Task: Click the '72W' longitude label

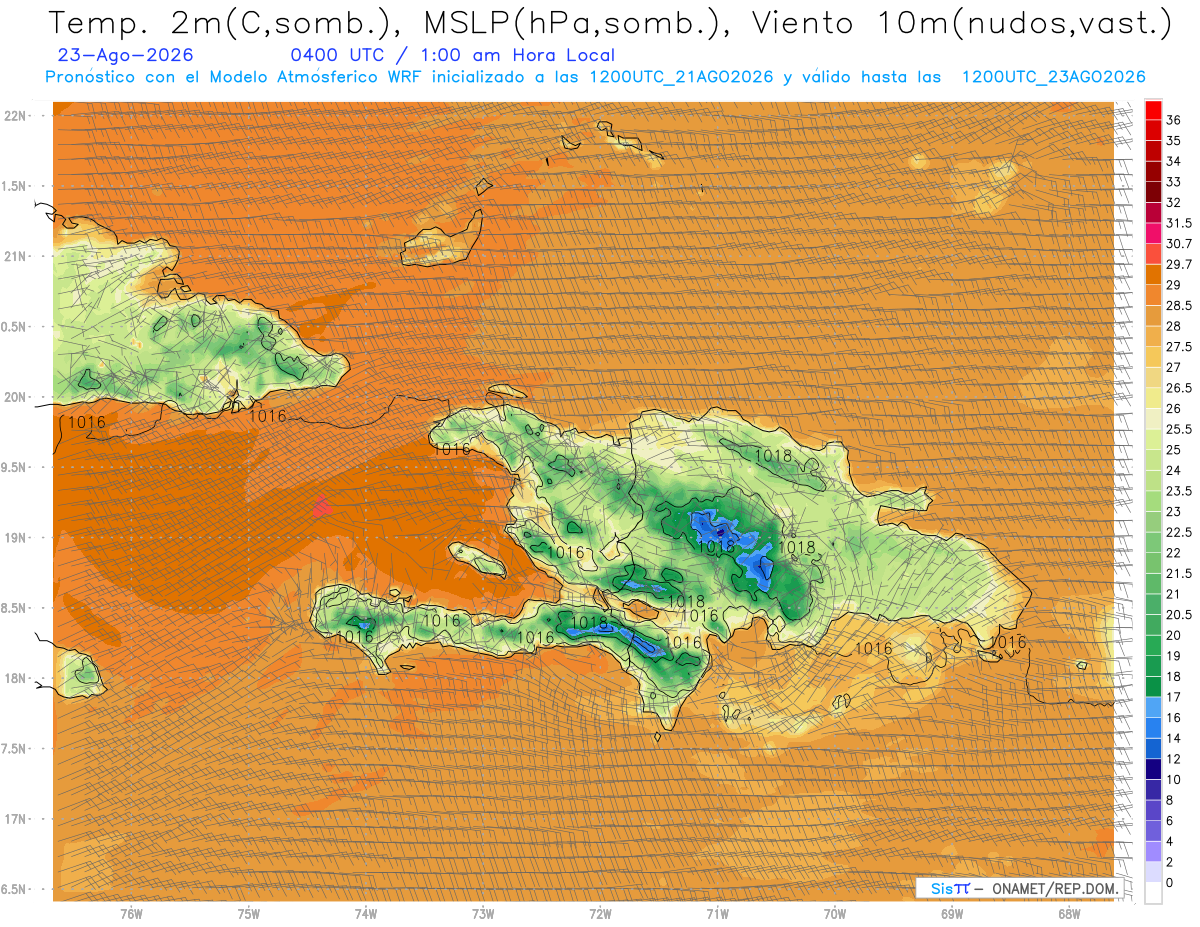Action: coord(600,914)
